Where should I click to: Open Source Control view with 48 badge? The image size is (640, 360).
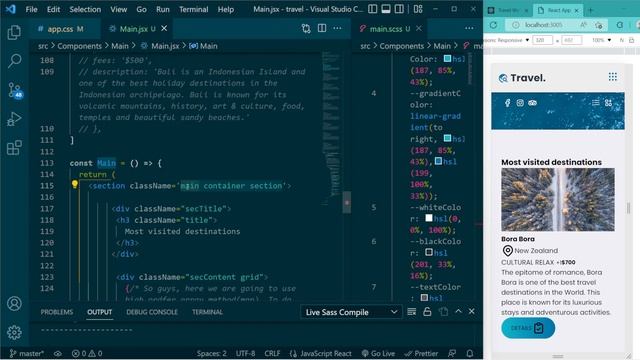click(15, 90)
